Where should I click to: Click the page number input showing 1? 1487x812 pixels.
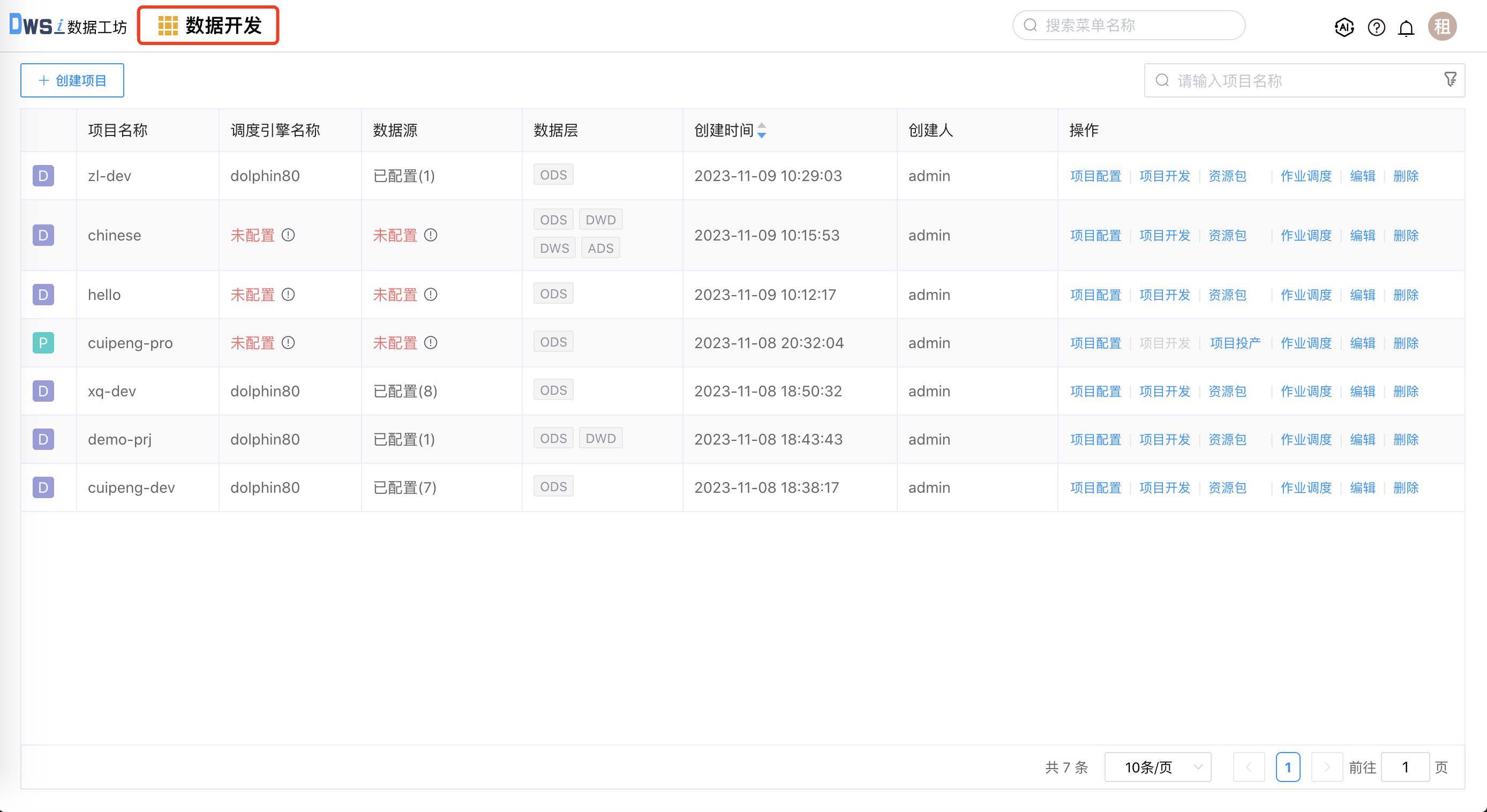(x=1405, y=767)
